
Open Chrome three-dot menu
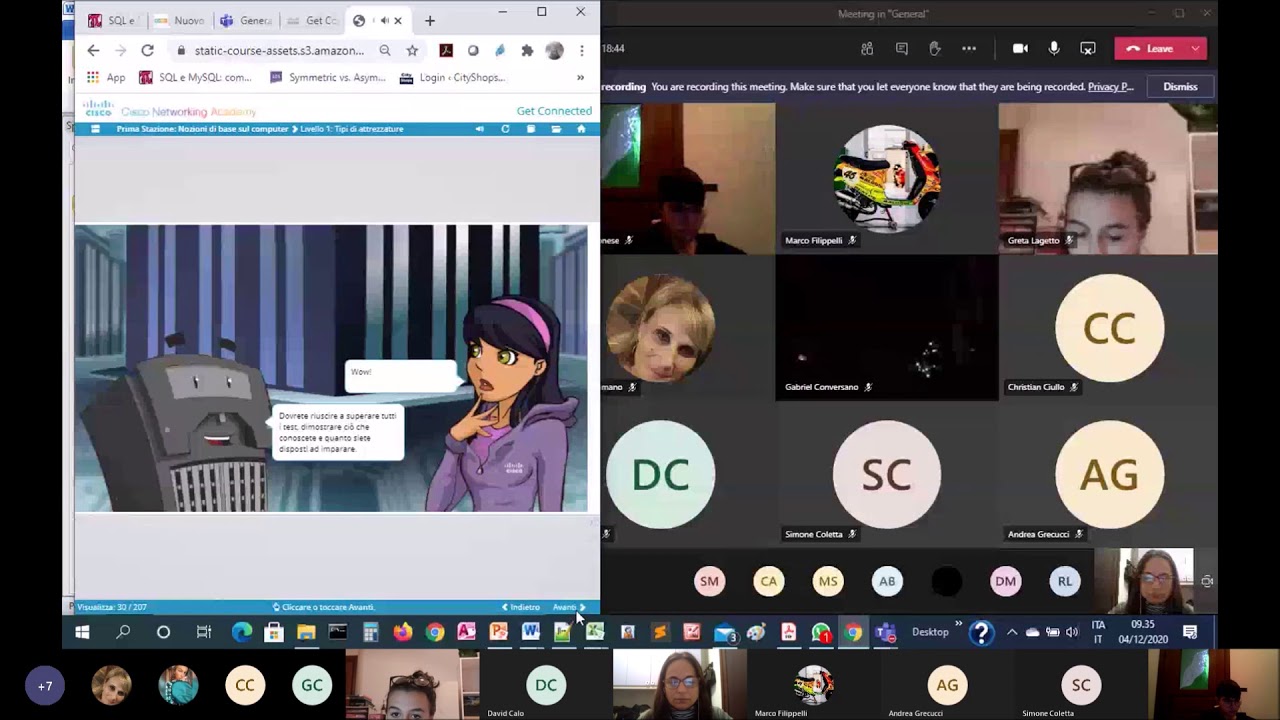[581, 50]
